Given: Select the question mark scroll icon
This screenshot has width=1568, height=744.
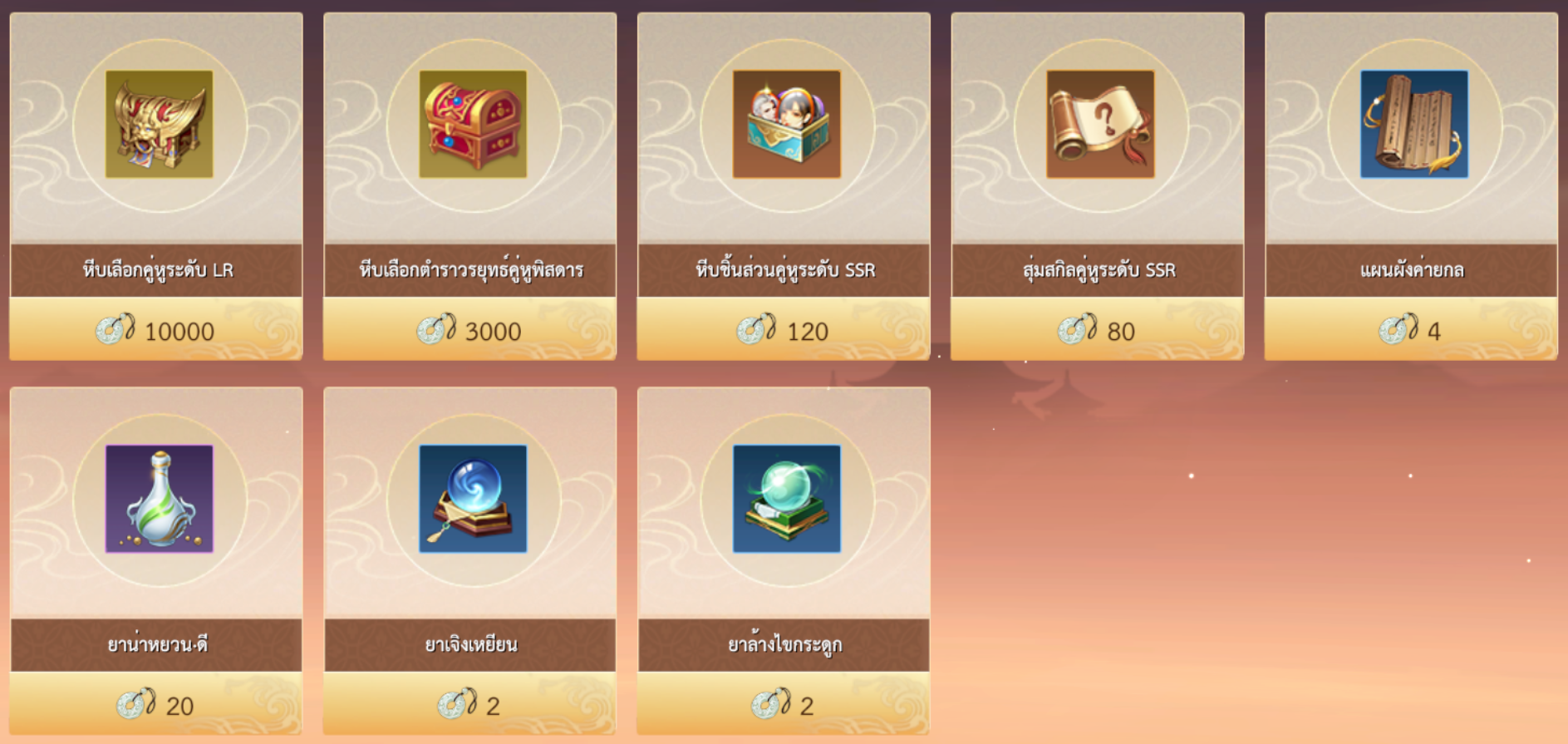Looking at the screenshot, I should click(1100, 124).
